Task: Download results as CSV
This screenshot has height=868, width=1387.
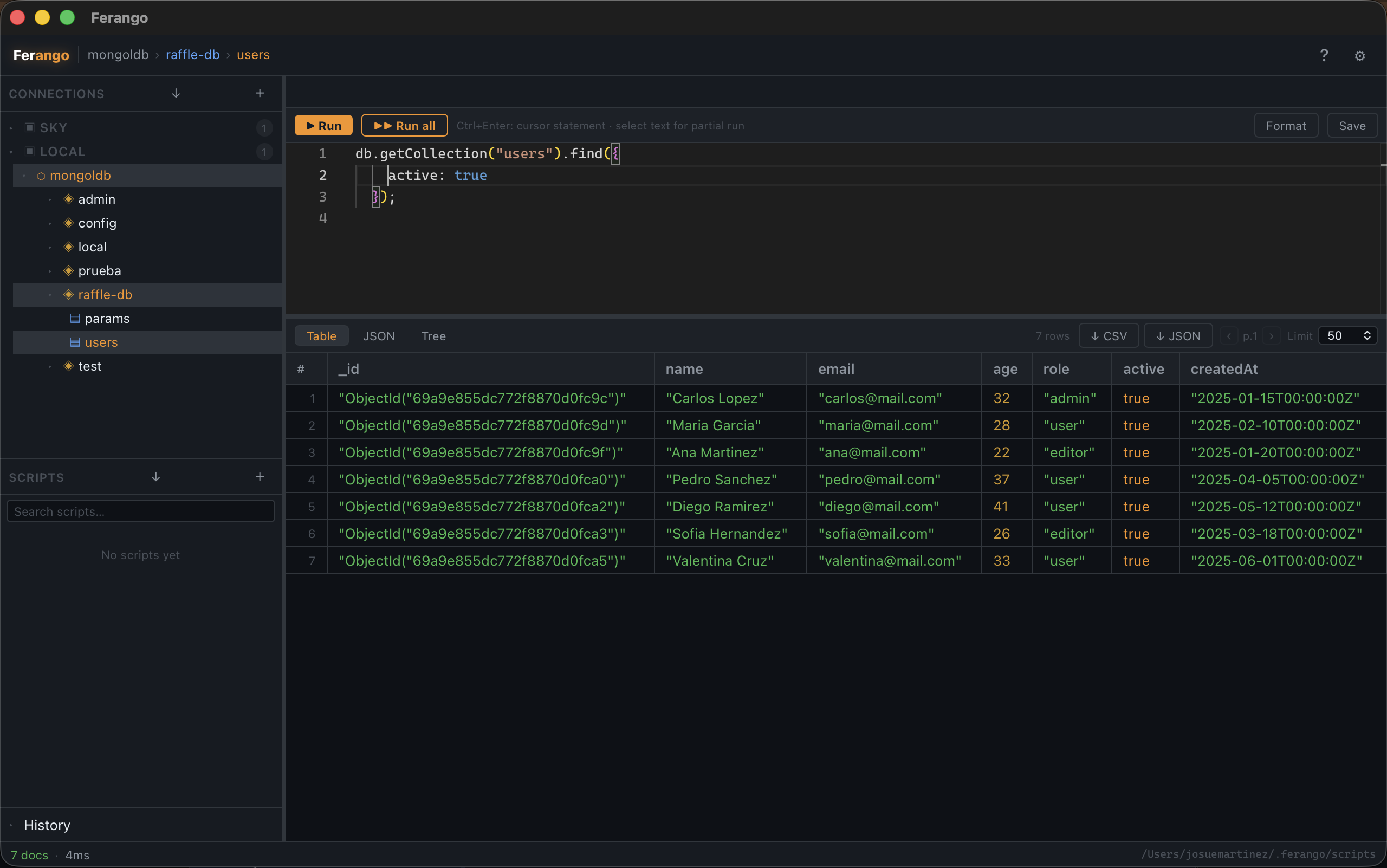Action: [1108, 335]
